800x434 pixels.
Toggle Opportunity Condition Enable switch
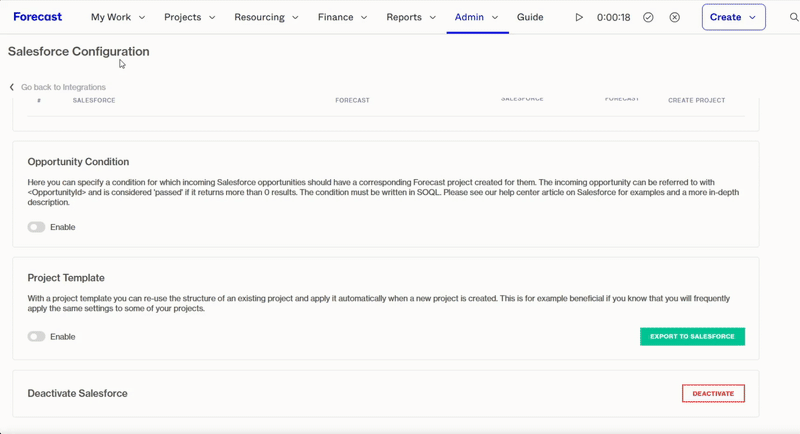coord(36,227)
